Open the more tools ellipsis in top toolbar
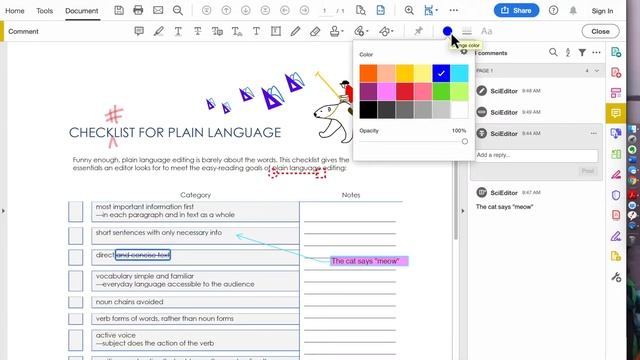Image resolution: width=640 pixels, height=360 pixels. [453, 11]
